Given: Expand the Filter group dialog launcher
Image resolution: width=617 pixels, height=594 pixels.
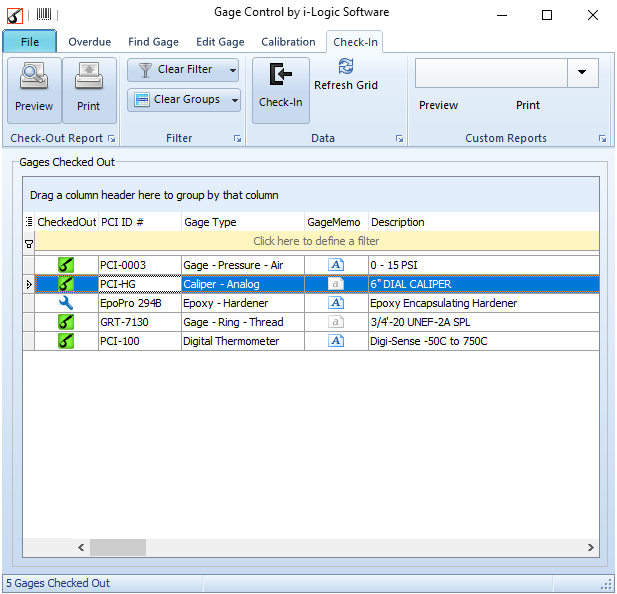Looking at the screenshot, I should click(237, 139).
